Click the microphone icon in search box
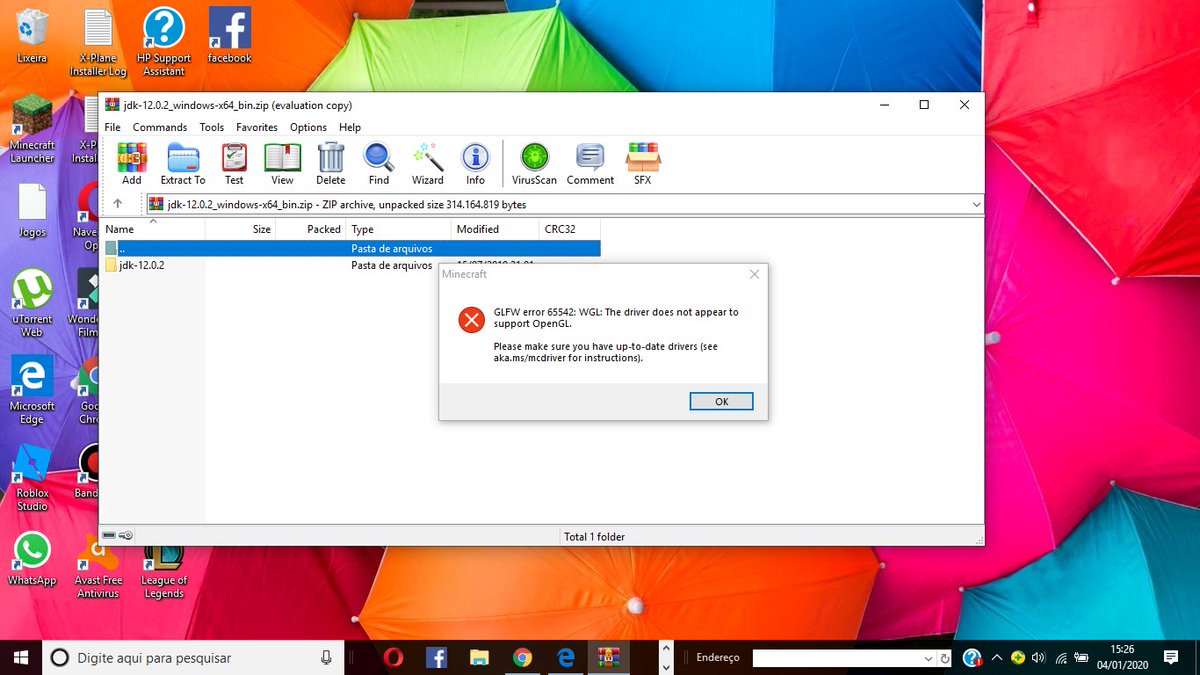The width and height of the screenshot is (1200, 675). (326, 657)
